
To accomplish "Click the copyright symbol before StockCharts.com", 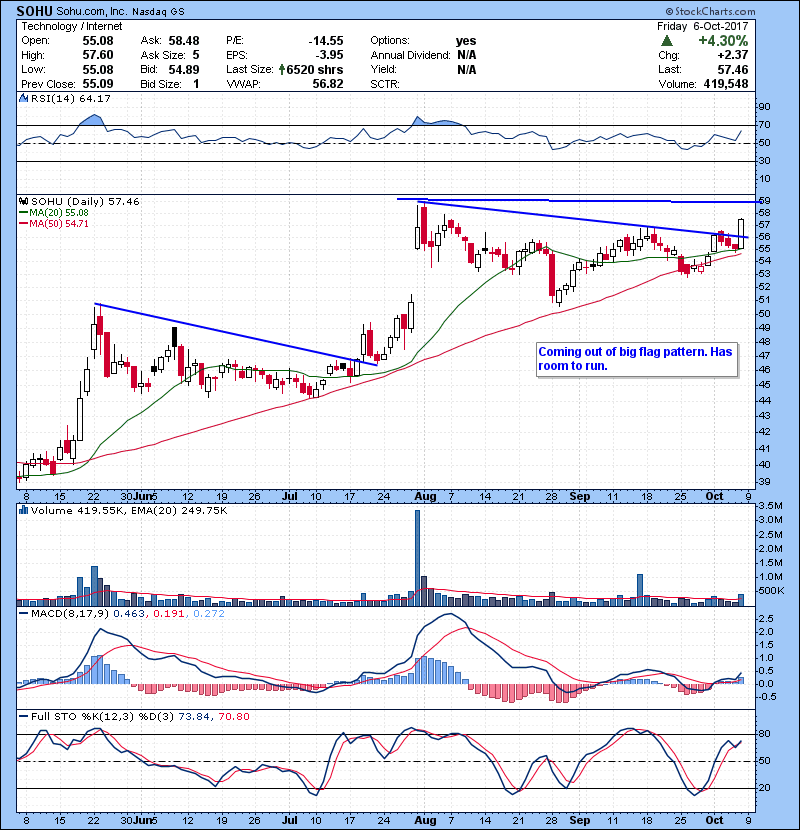I will pyautogui.click(x=669, y=11).
